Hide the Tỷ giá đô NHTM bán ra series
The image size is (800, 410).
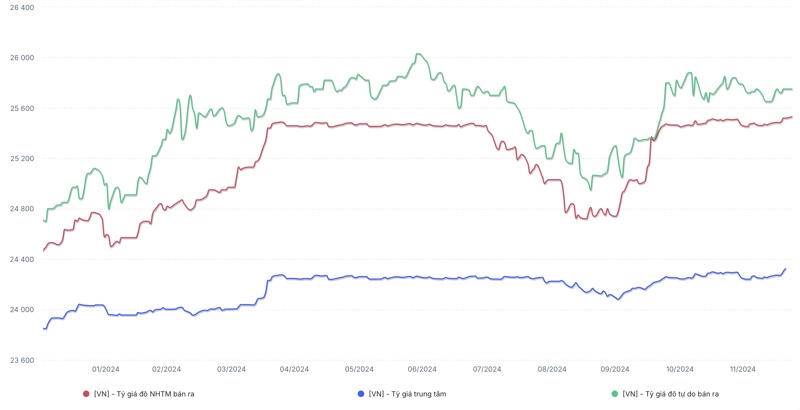coord(144,394)
